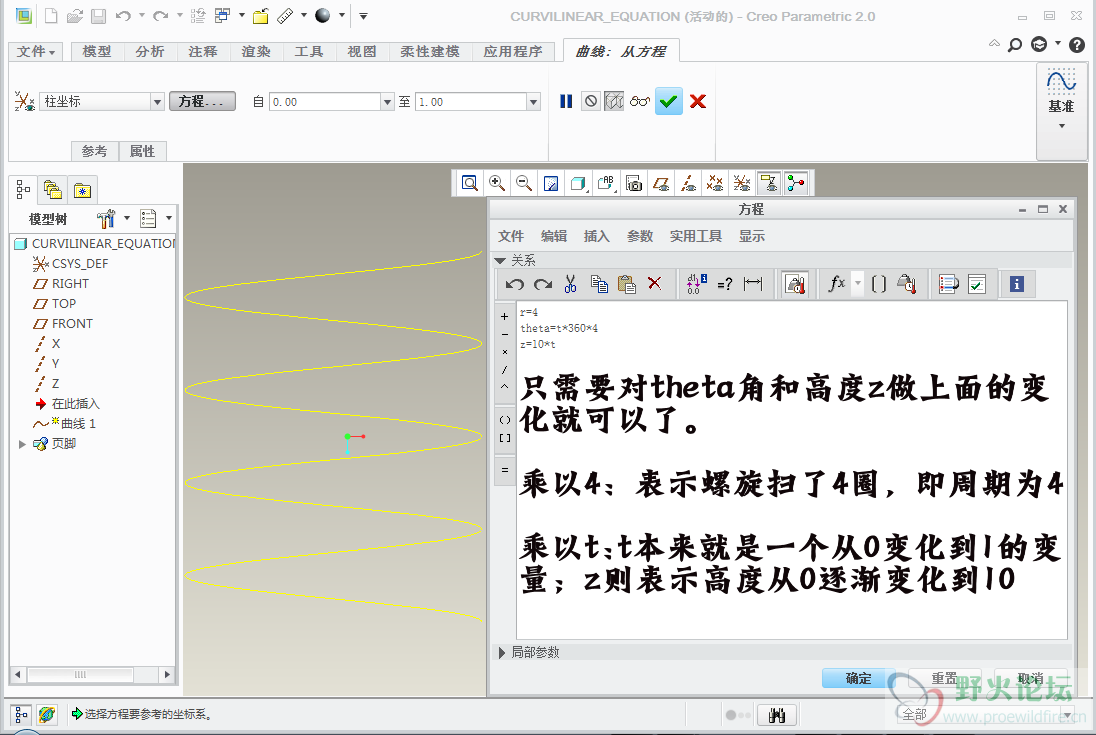The image size is (1096, 735).
Task: Click the 确定 OK button in equation dialog
Action: coord(858,678)
